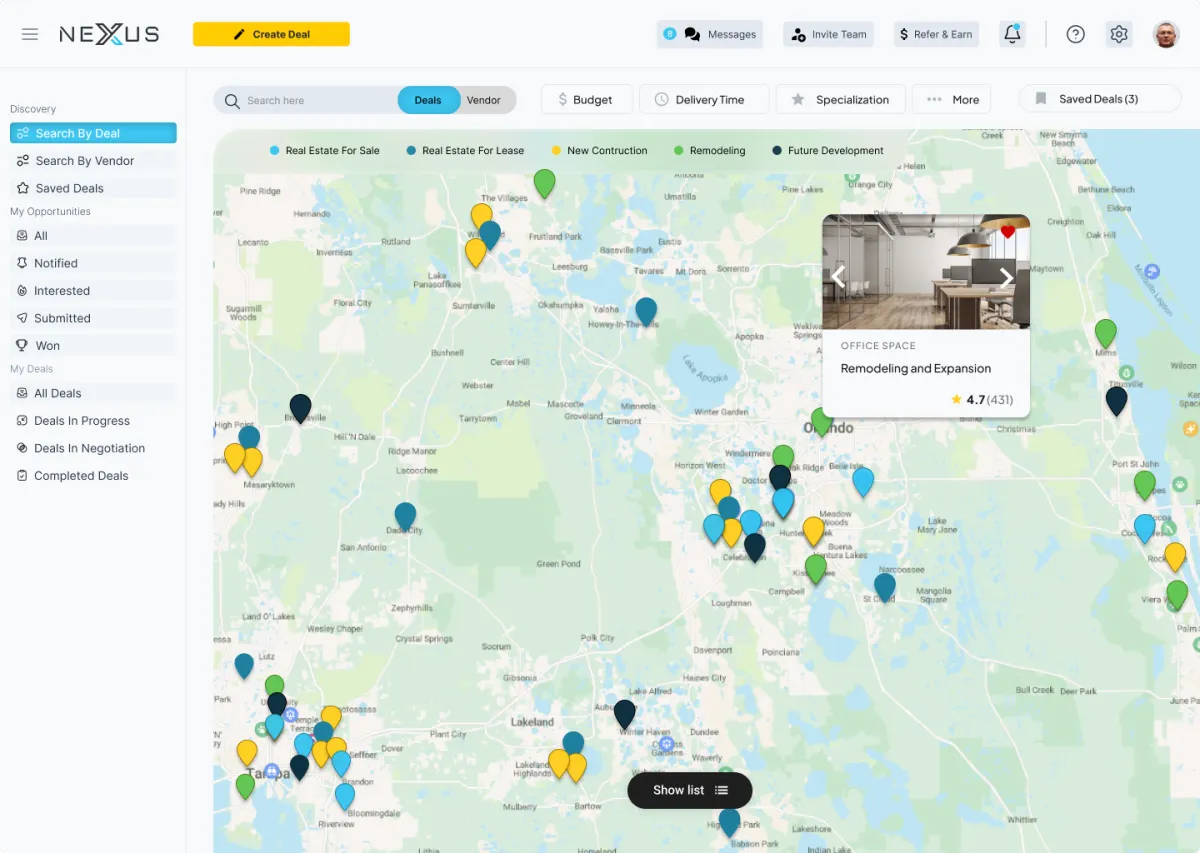Open the settings gear icon
Viewport: 1200px width, 853px height.
pyautogui.click(x=1119, y=34)
